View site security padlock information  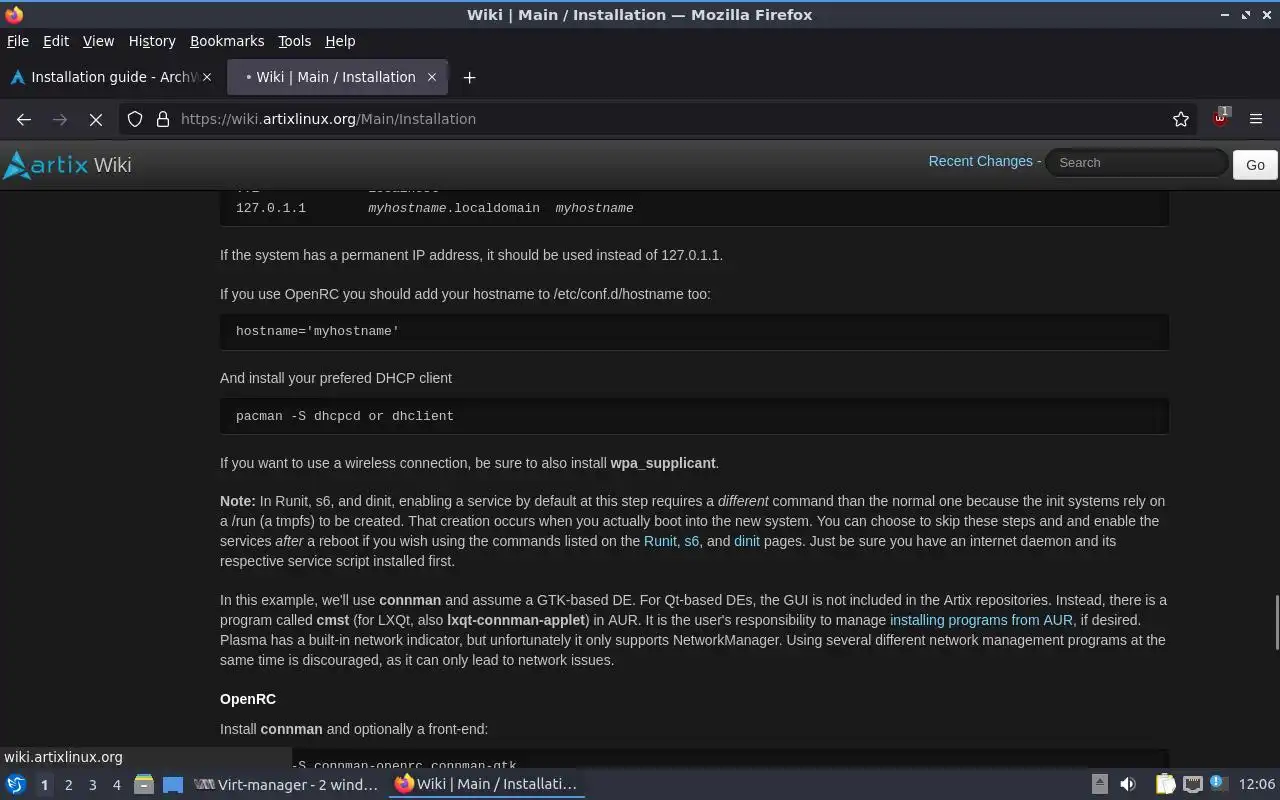163,119
